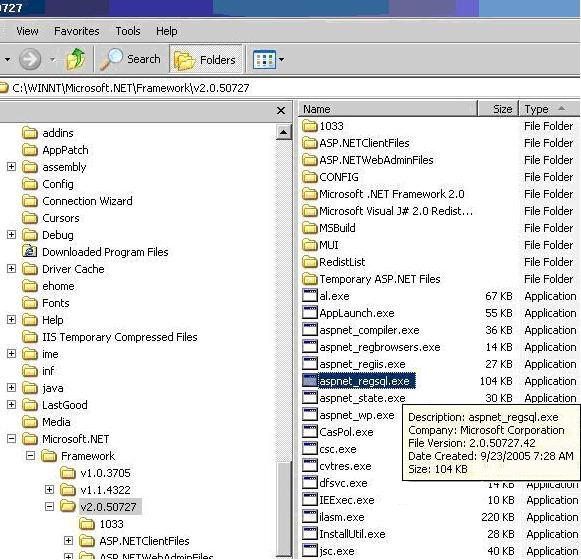The image size is (581, 560).
Task: Open the Views button menu
Action: coord(268,59)
